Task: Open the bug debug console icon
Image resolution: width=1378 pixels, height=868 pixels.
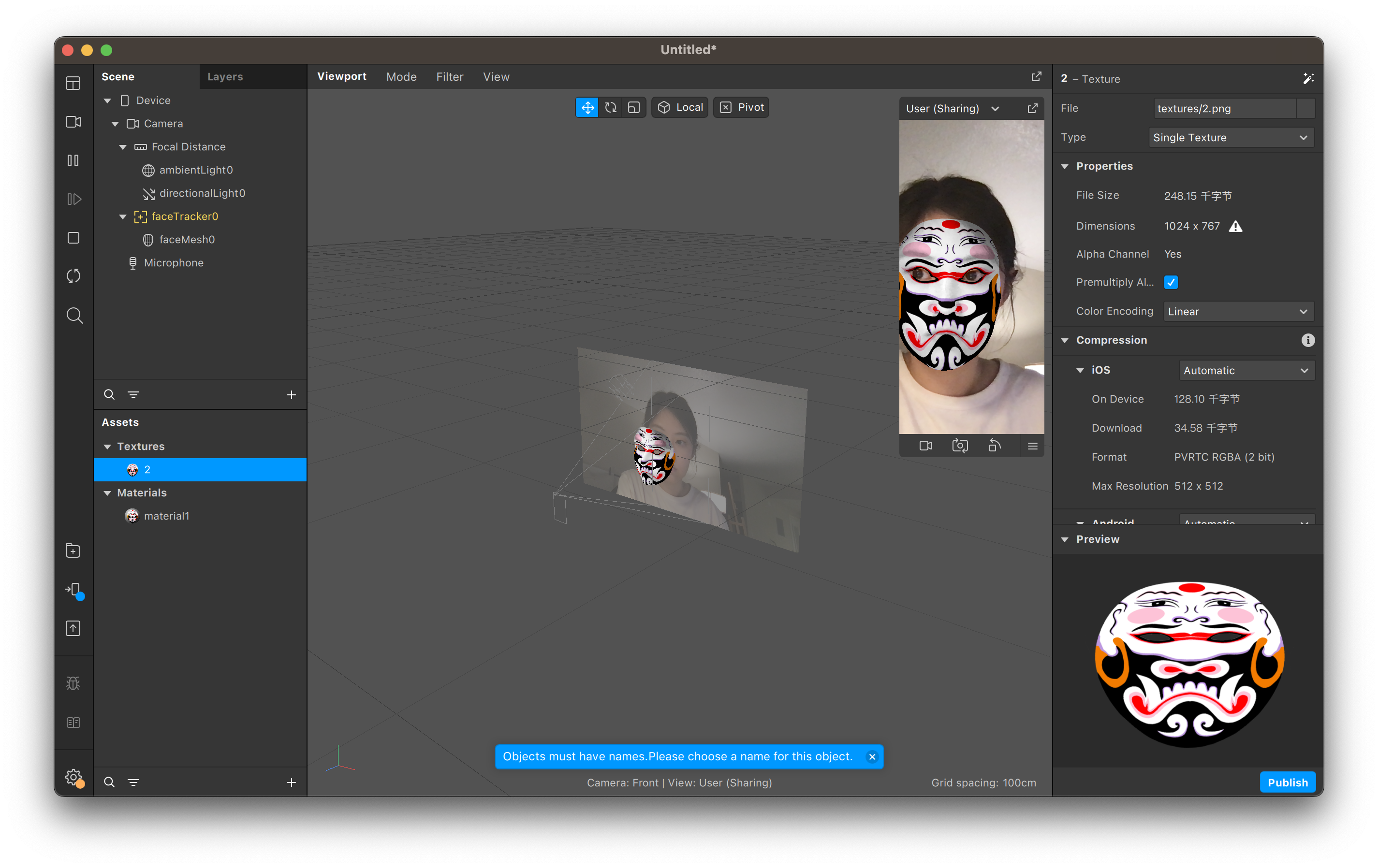Action: tap(73, 683)
